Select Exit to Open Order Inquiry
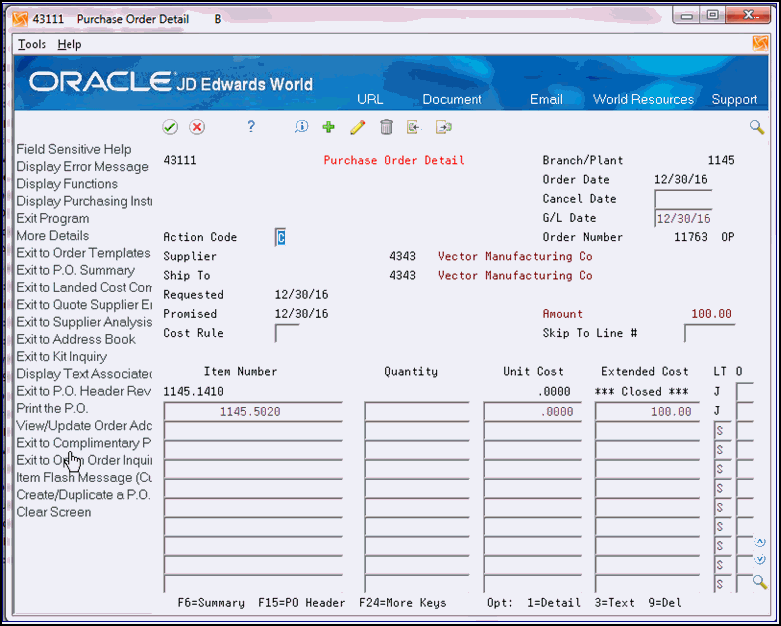This screenshot has height=626, width=781. click(x=84, y=460)
